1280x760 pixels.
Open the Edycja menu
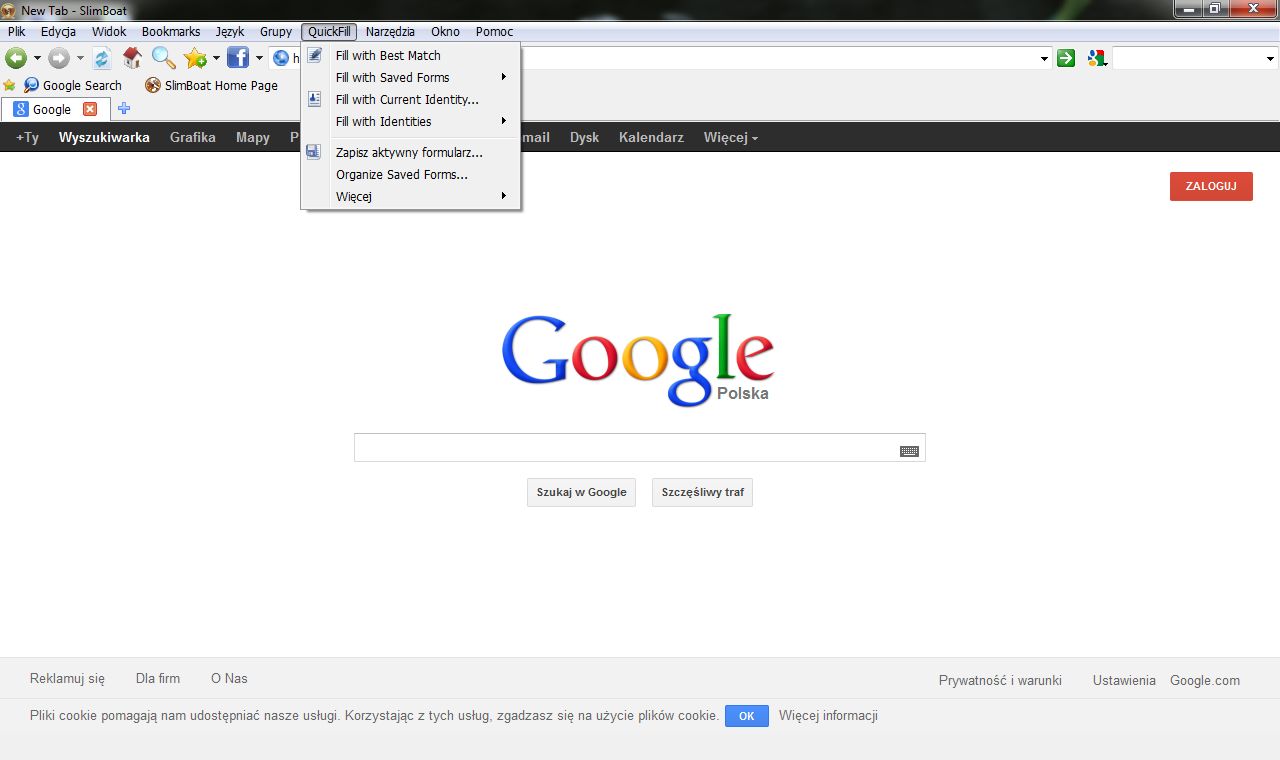59,32
